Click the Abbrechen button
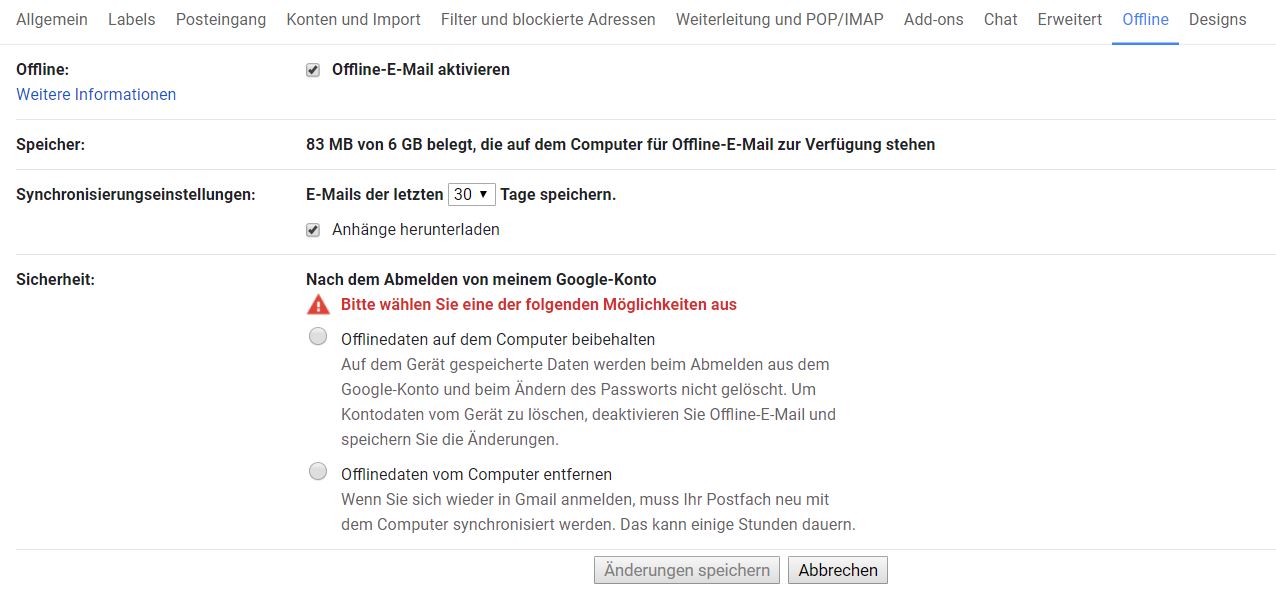Viewport: 1276px width, 612px height. 837,570
